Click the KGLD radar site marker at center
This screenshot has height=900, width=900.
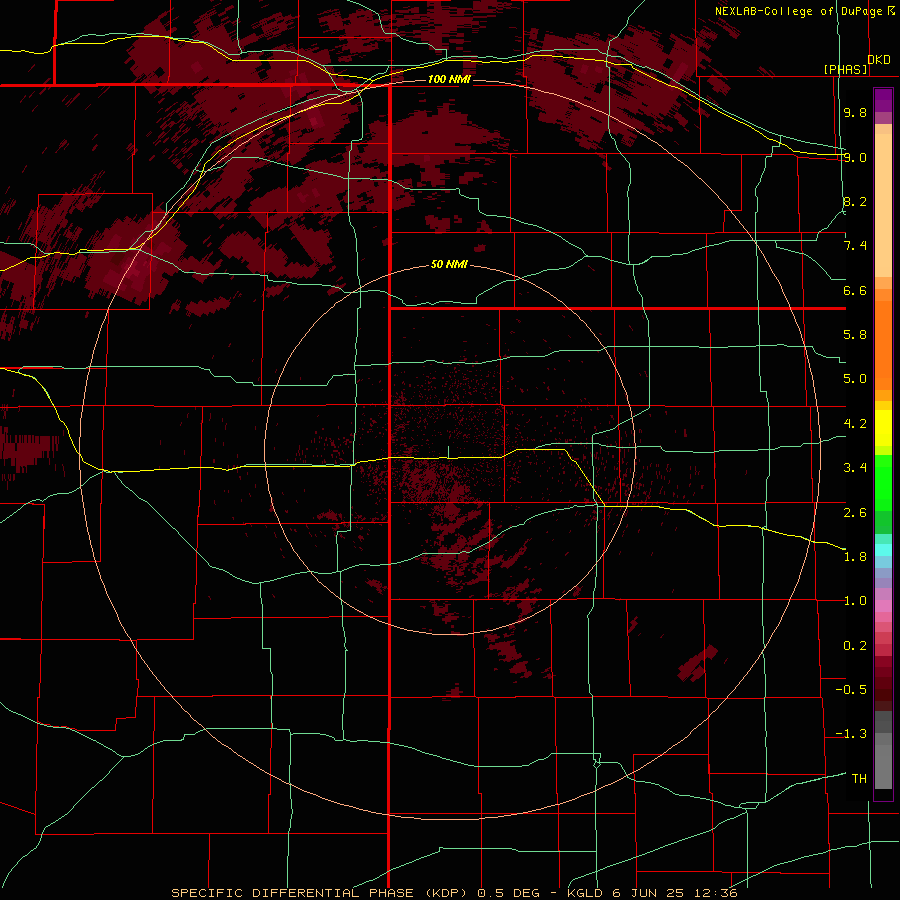449,452
